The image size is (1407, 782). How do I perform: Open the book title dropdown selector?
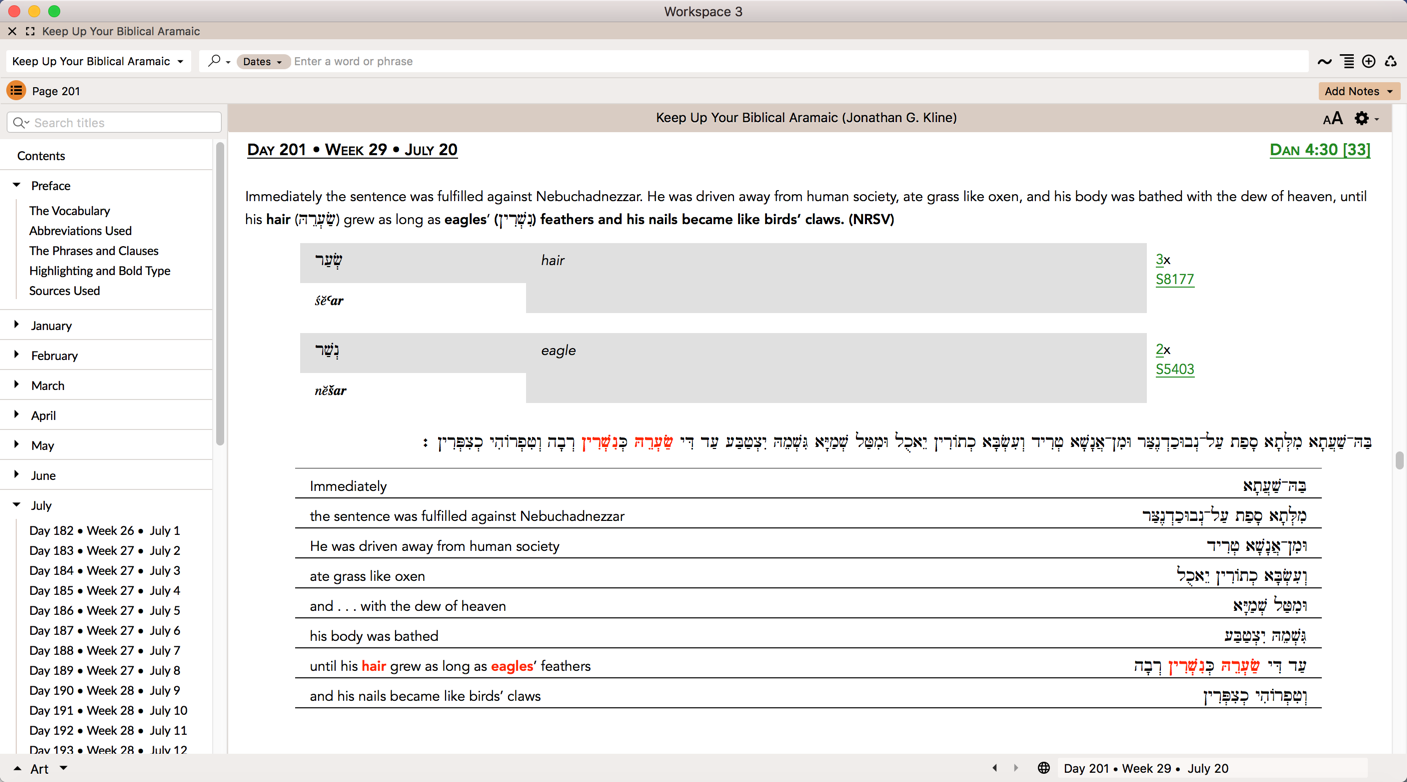coord(98,62)
